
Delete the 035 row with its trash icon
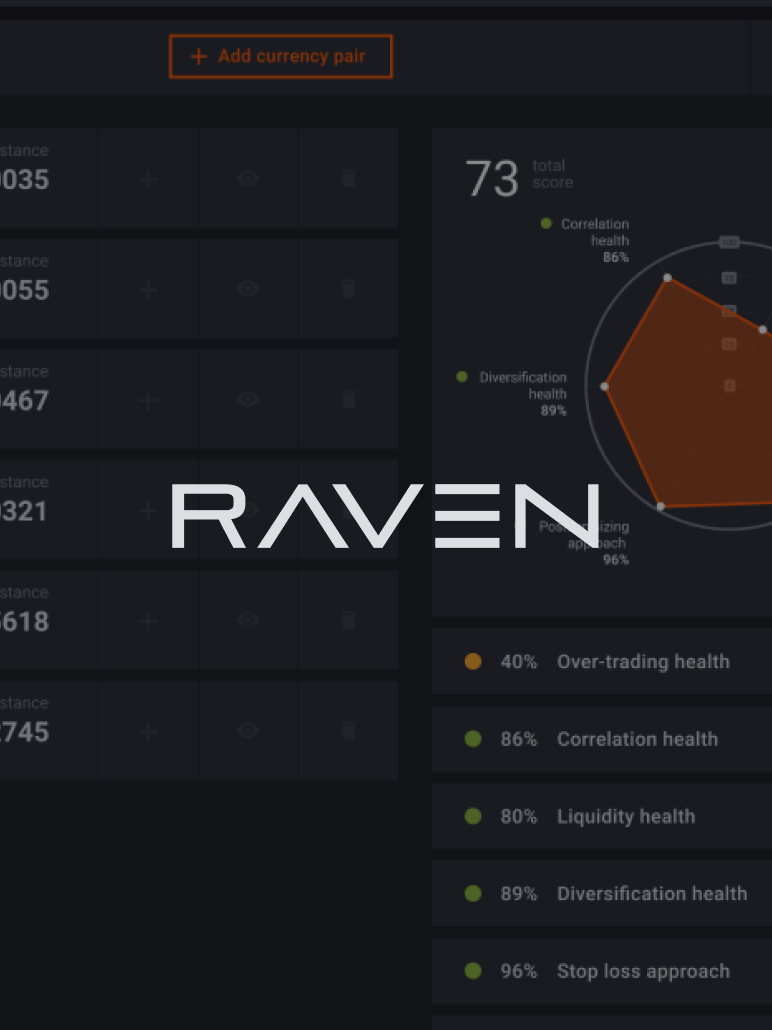[349, 178]
